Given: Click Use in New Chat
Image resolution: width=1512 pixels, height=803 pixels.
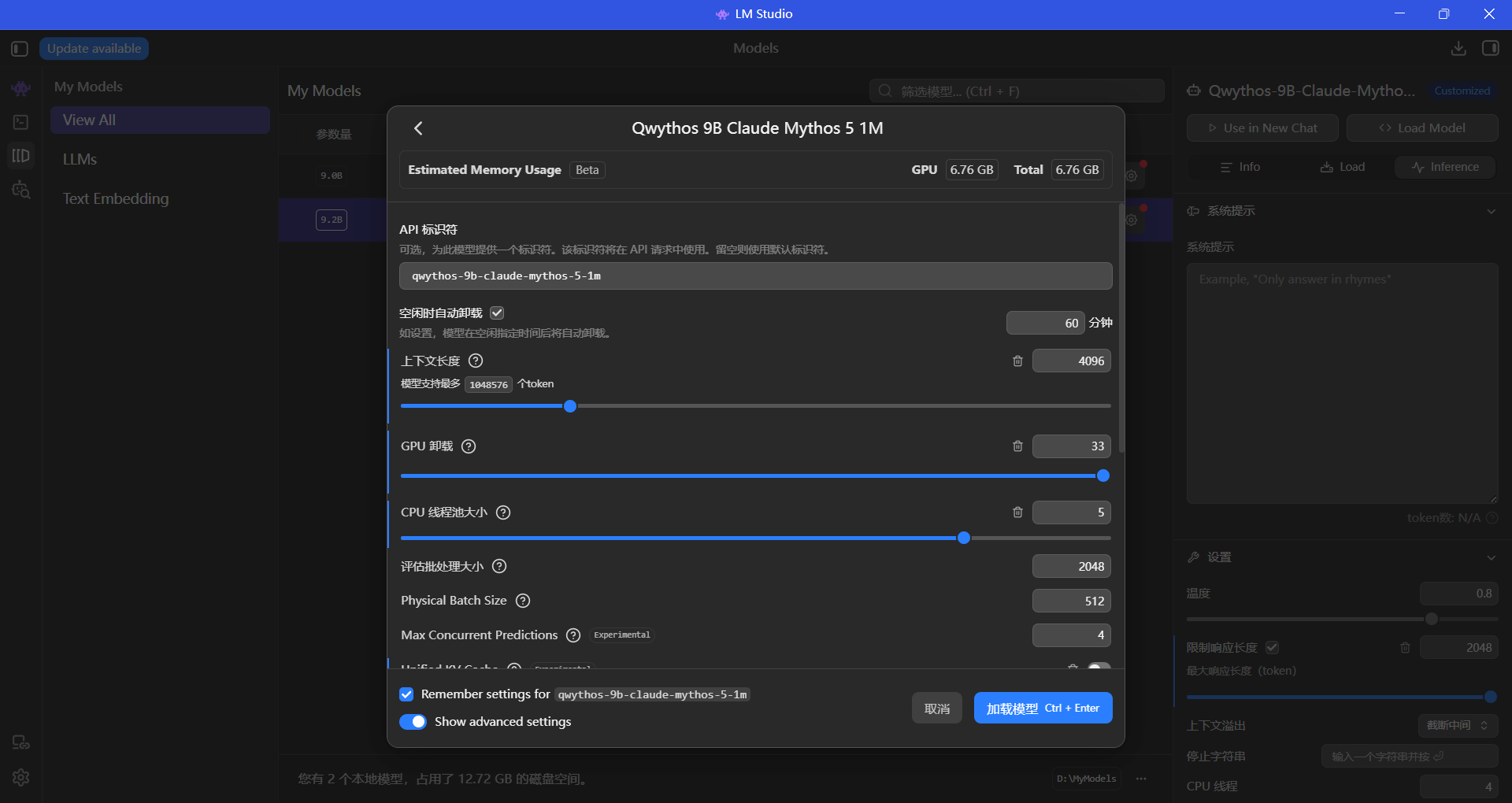Looking at the screenshot, I should [1262, 128].
